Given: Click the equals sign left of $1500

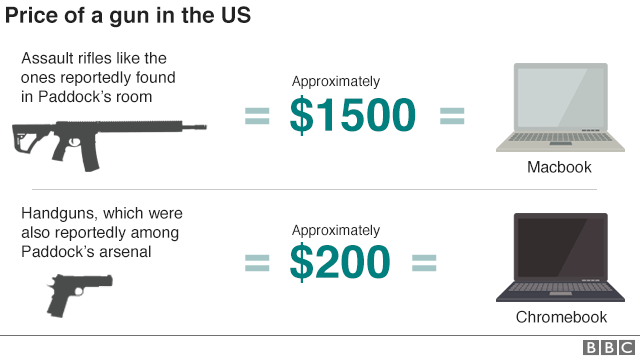Looking at the screenshot, I should [x=257, y=116].
